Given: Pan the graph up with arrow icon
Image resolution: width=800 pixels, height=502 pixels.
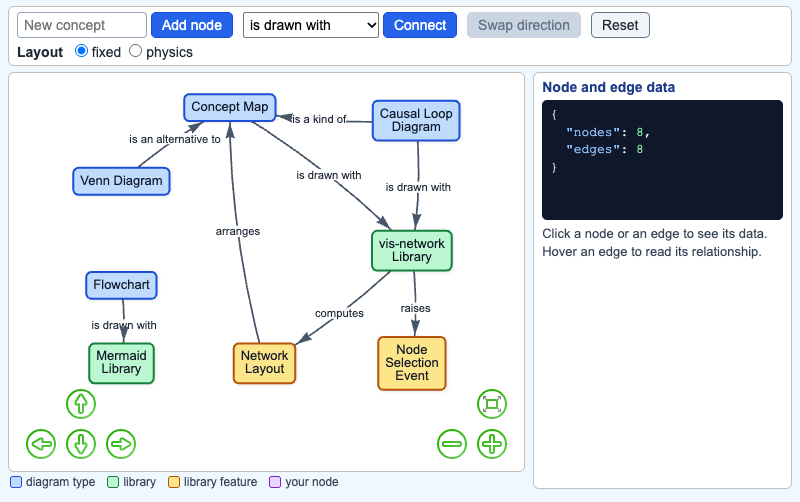Looking at the screenshot, I should point(81,404).
